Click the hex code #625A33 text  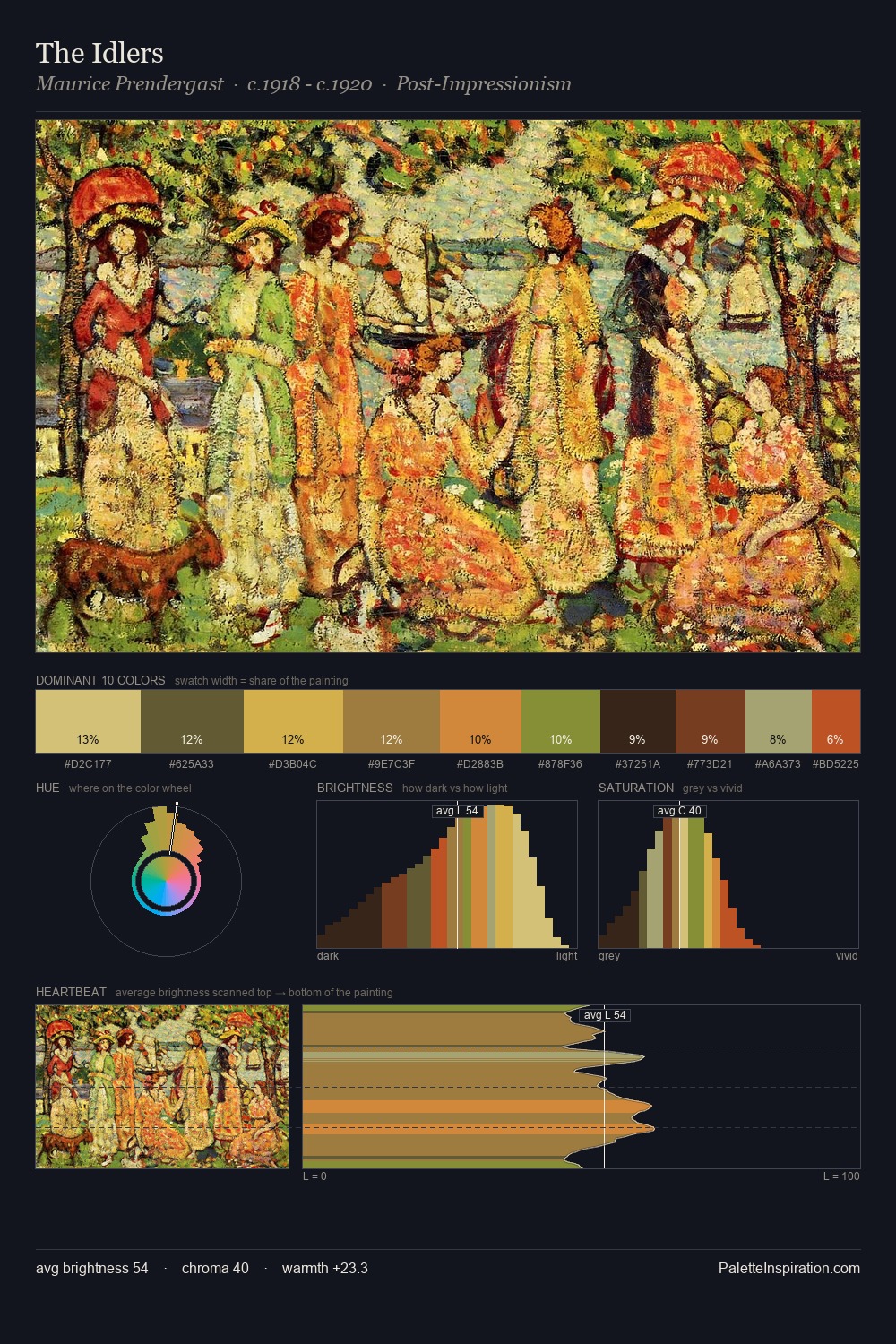point(192,764)
